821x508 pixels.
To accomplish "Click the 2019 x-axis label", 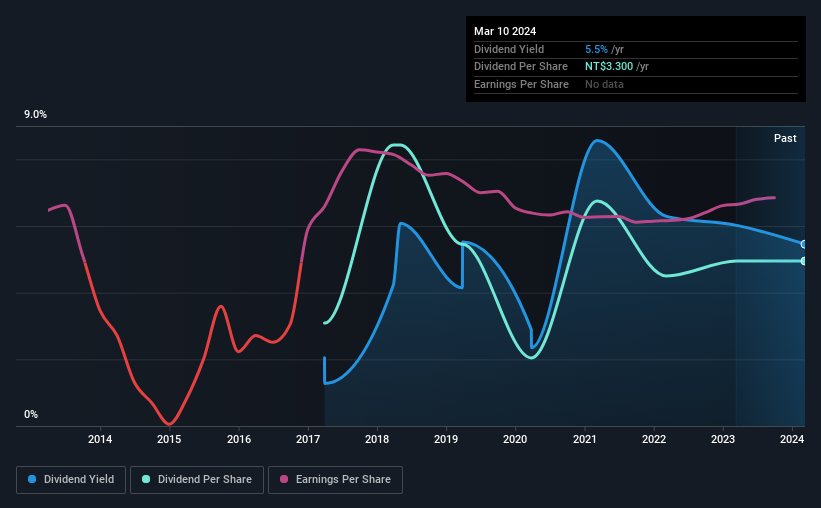I will (446, 439).
